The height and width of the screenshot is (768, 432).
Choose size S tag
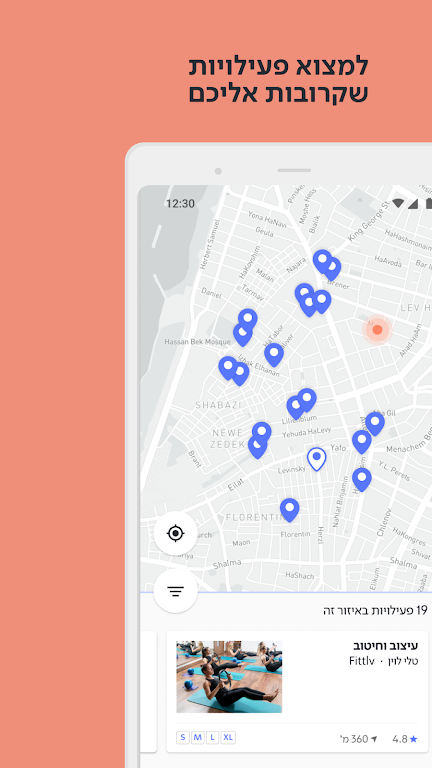(183, 738)
